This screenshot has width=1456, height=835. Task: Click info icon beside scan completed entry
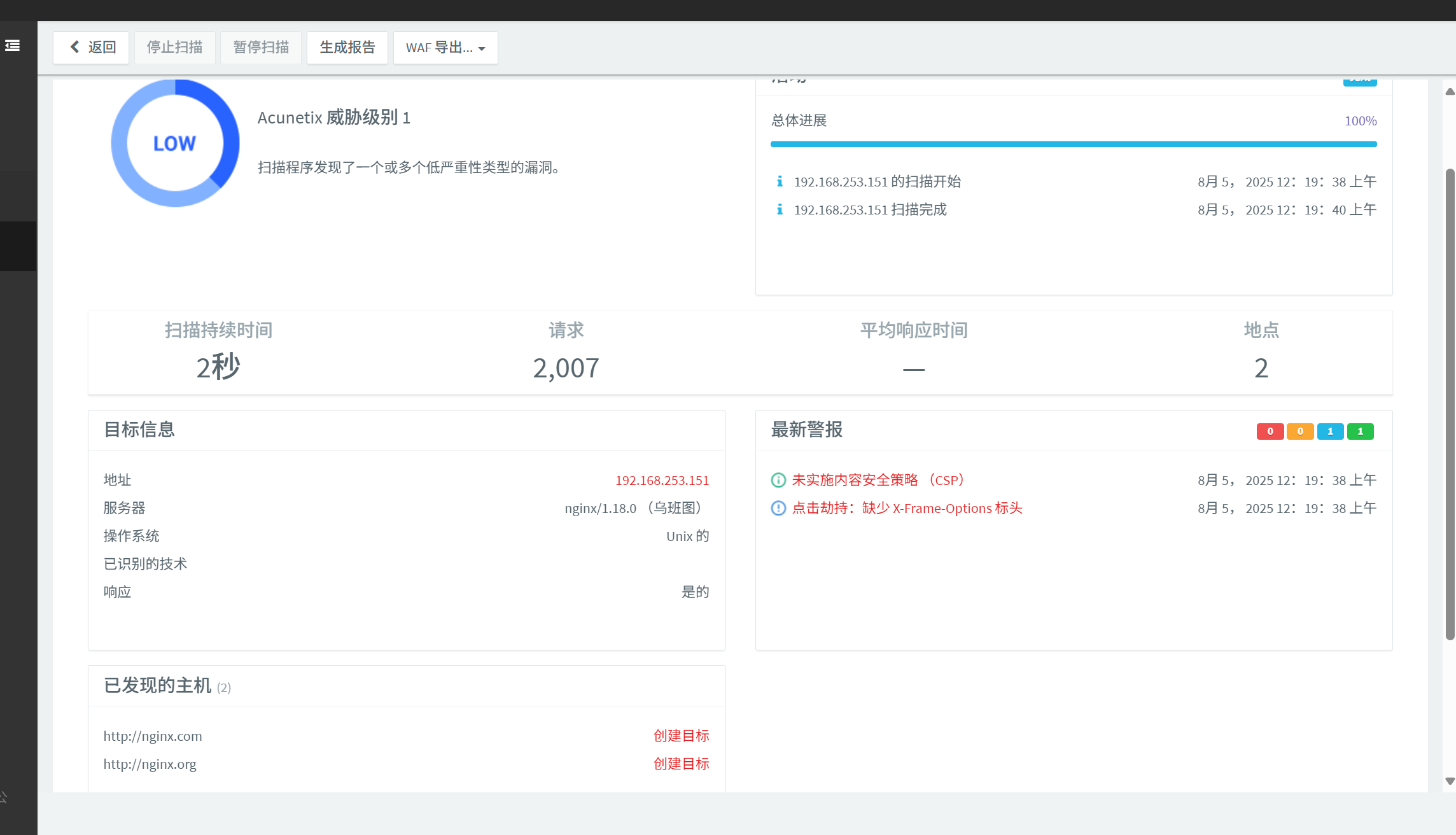tap(780, 209)
